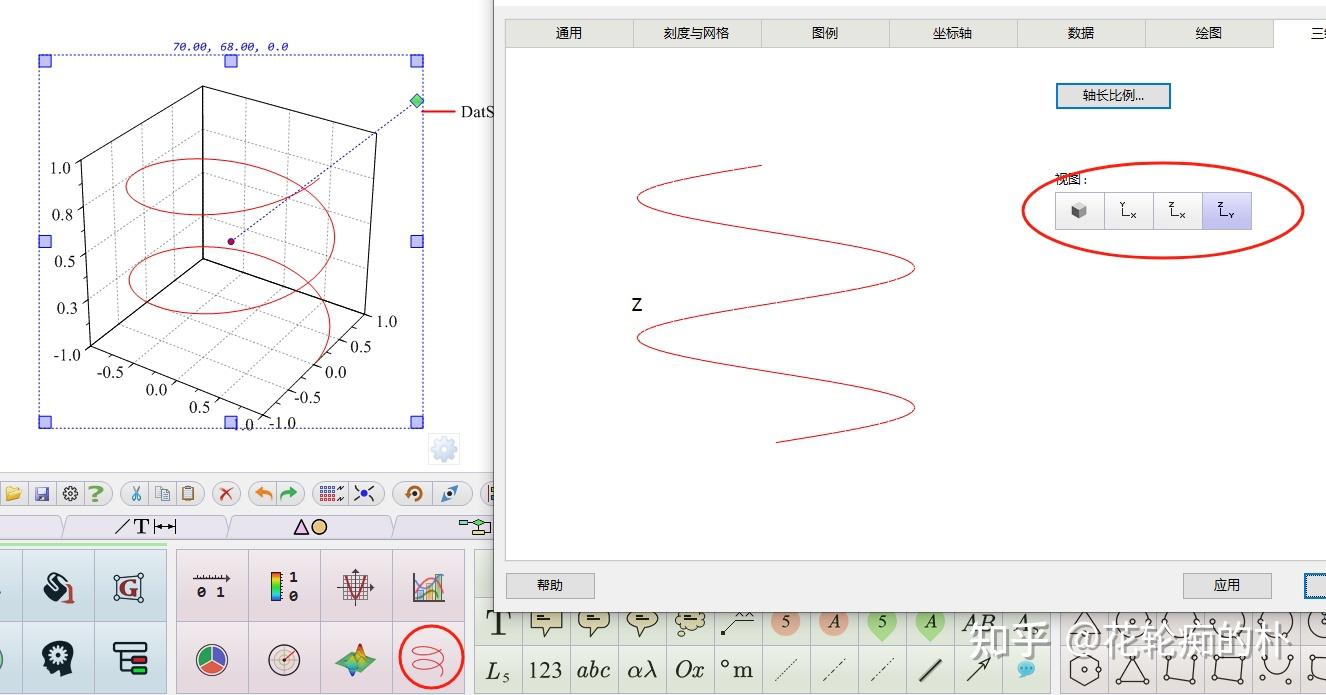The height and width of the screenshot is (695, 1326).
Task: Switch to the 数据 tab
Action: point(1081,32)
